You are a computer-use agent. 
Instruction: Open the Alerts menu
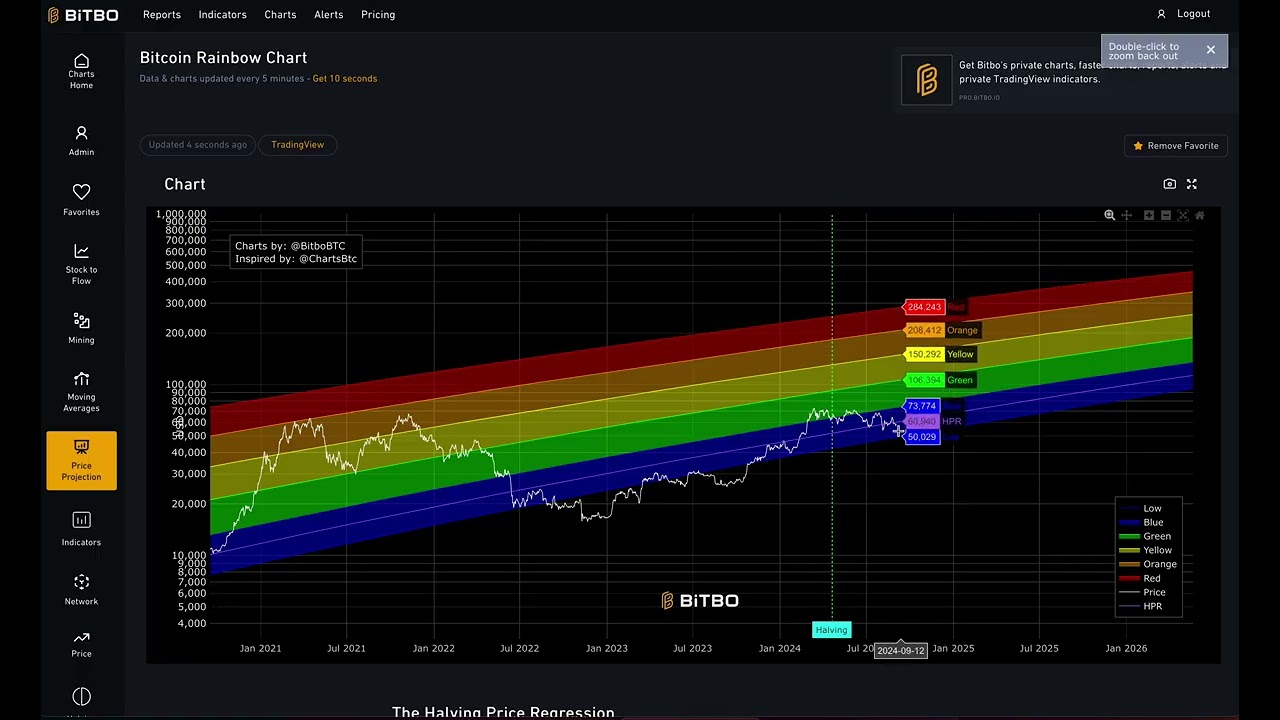click(328, 15)
